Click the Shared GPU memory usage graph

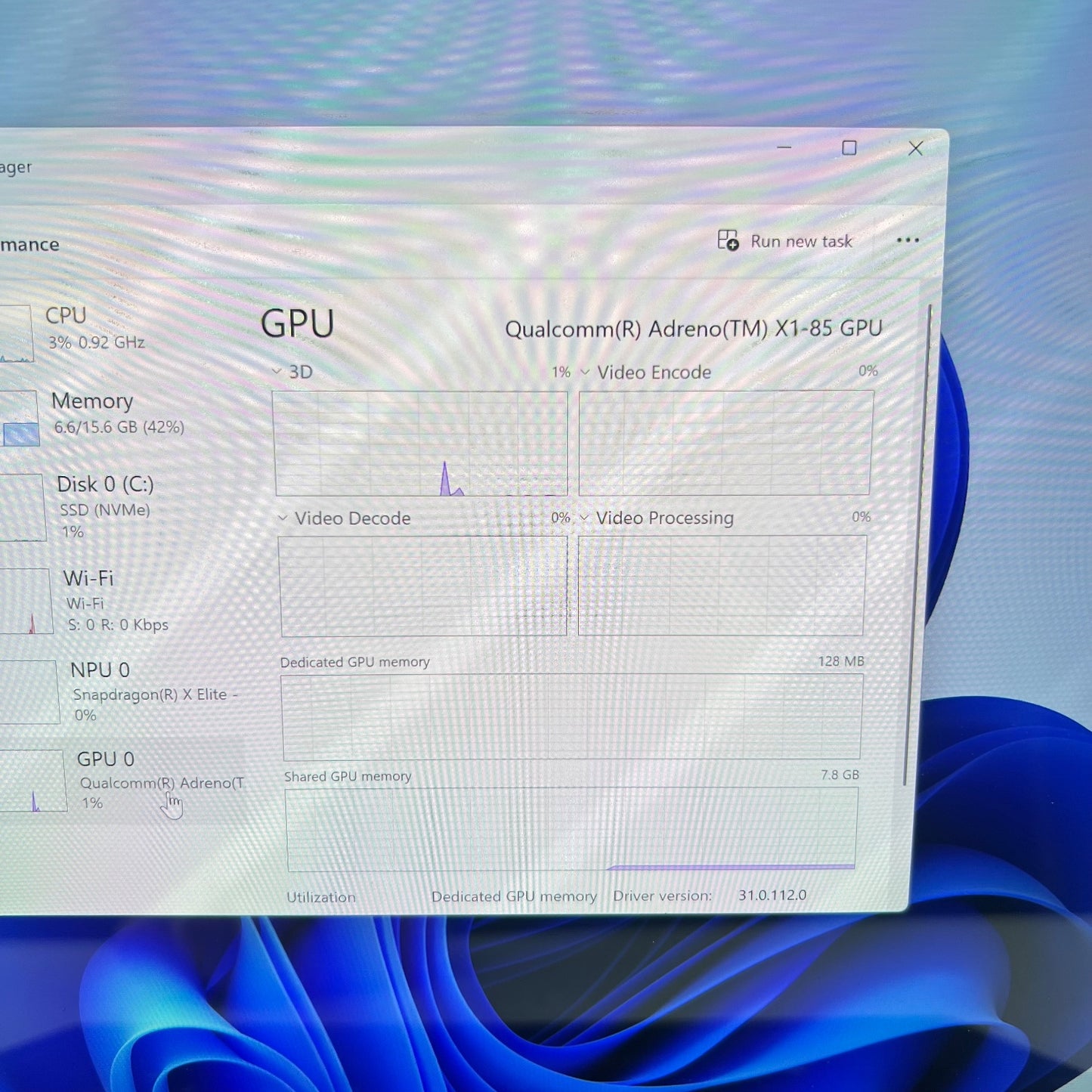tap(571, 828)
